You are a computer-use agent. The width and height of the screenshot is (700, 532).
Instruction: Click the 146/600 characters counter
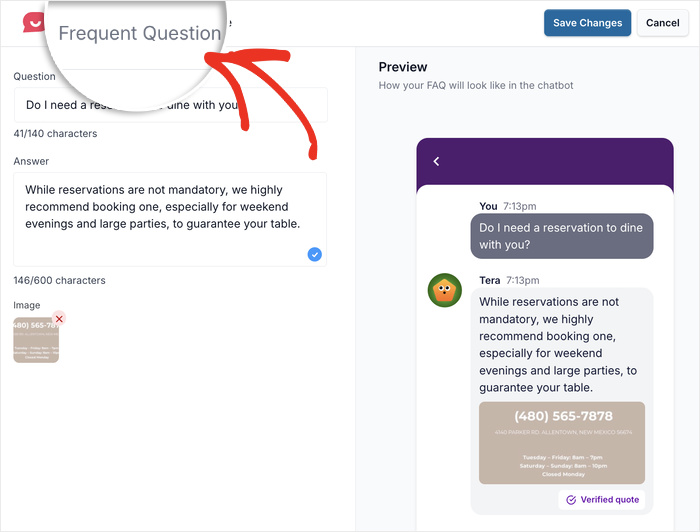59,280
